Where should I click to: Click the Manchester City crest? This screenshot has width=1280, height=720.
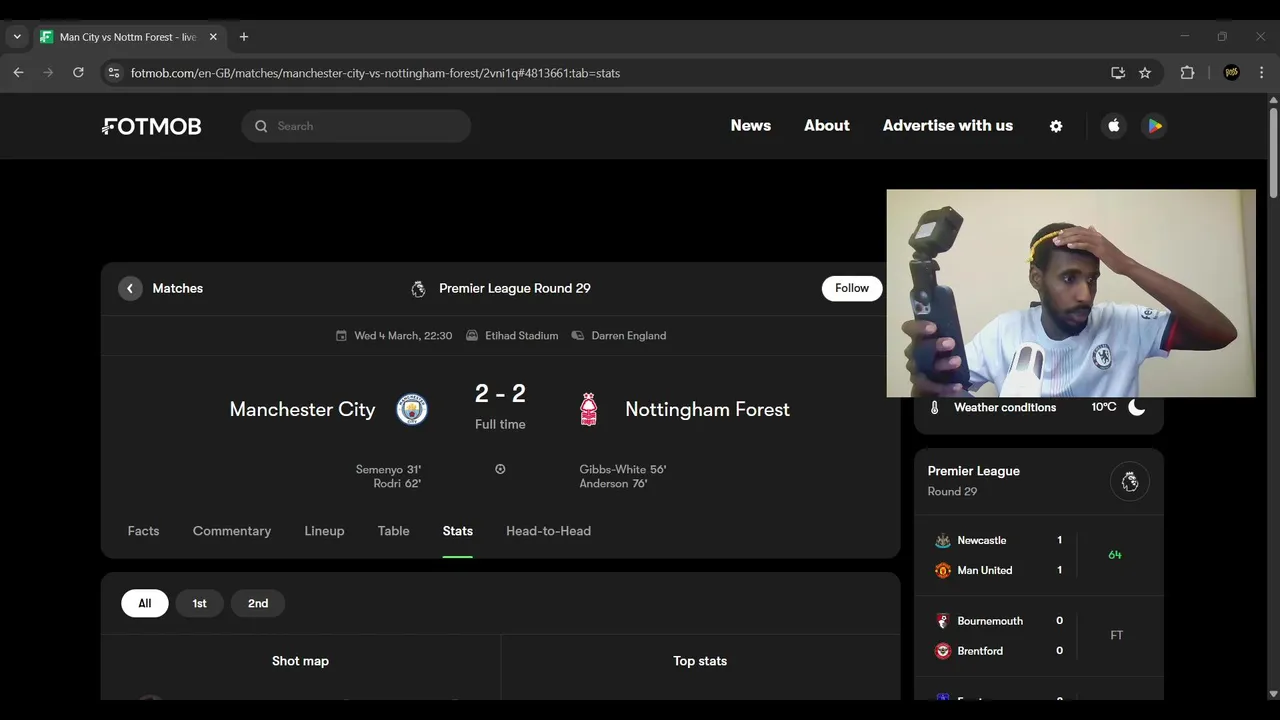(412, 409)
